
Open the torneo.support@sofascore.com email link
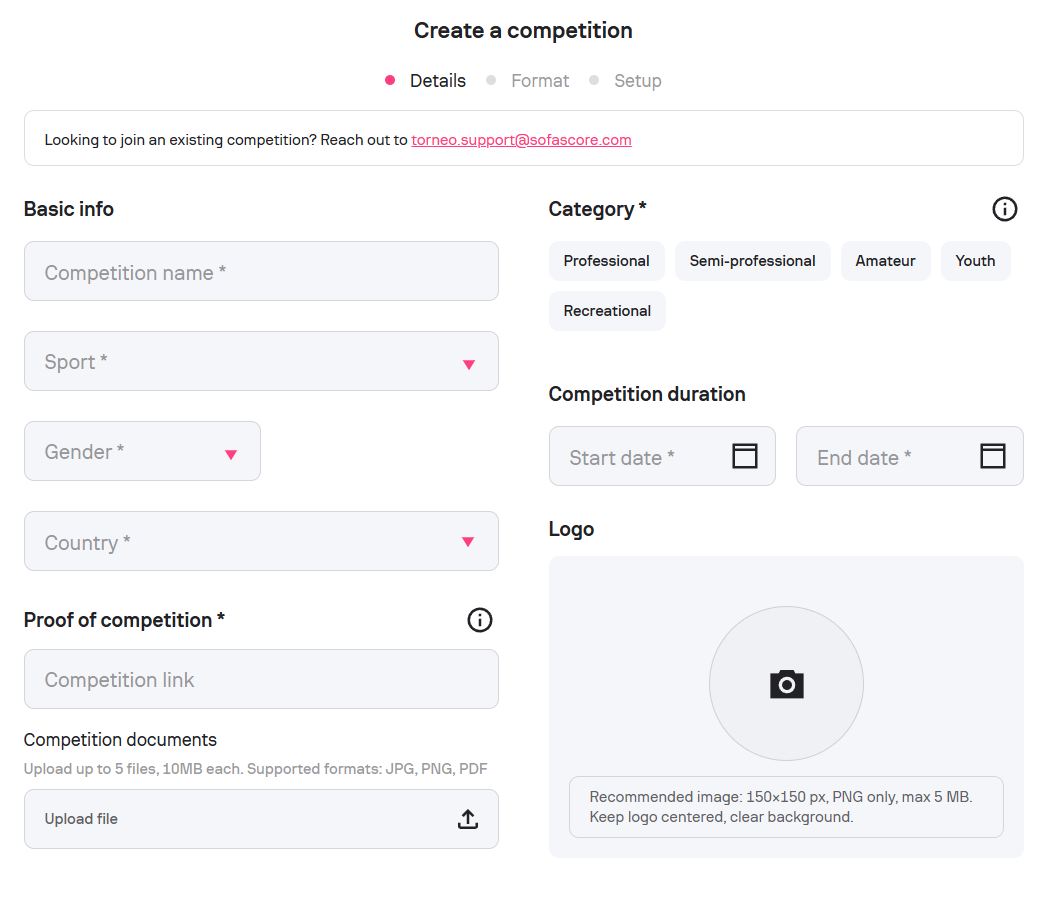click(x=521, y=140)
